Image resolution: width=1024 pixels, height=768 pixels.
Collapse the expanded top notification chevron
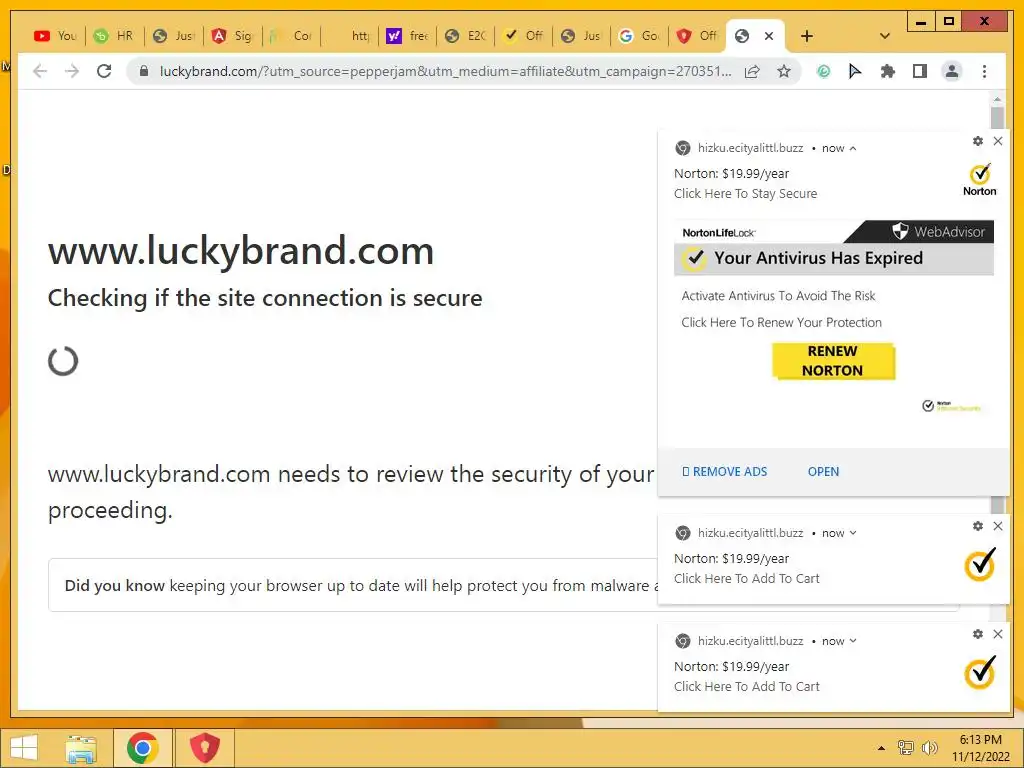pyautogui.click(x=853, y=149)
